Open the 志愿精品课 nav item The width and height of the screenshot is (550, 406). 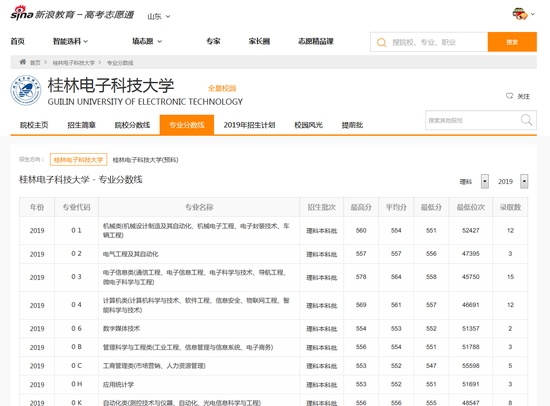[x=316, y=41]
